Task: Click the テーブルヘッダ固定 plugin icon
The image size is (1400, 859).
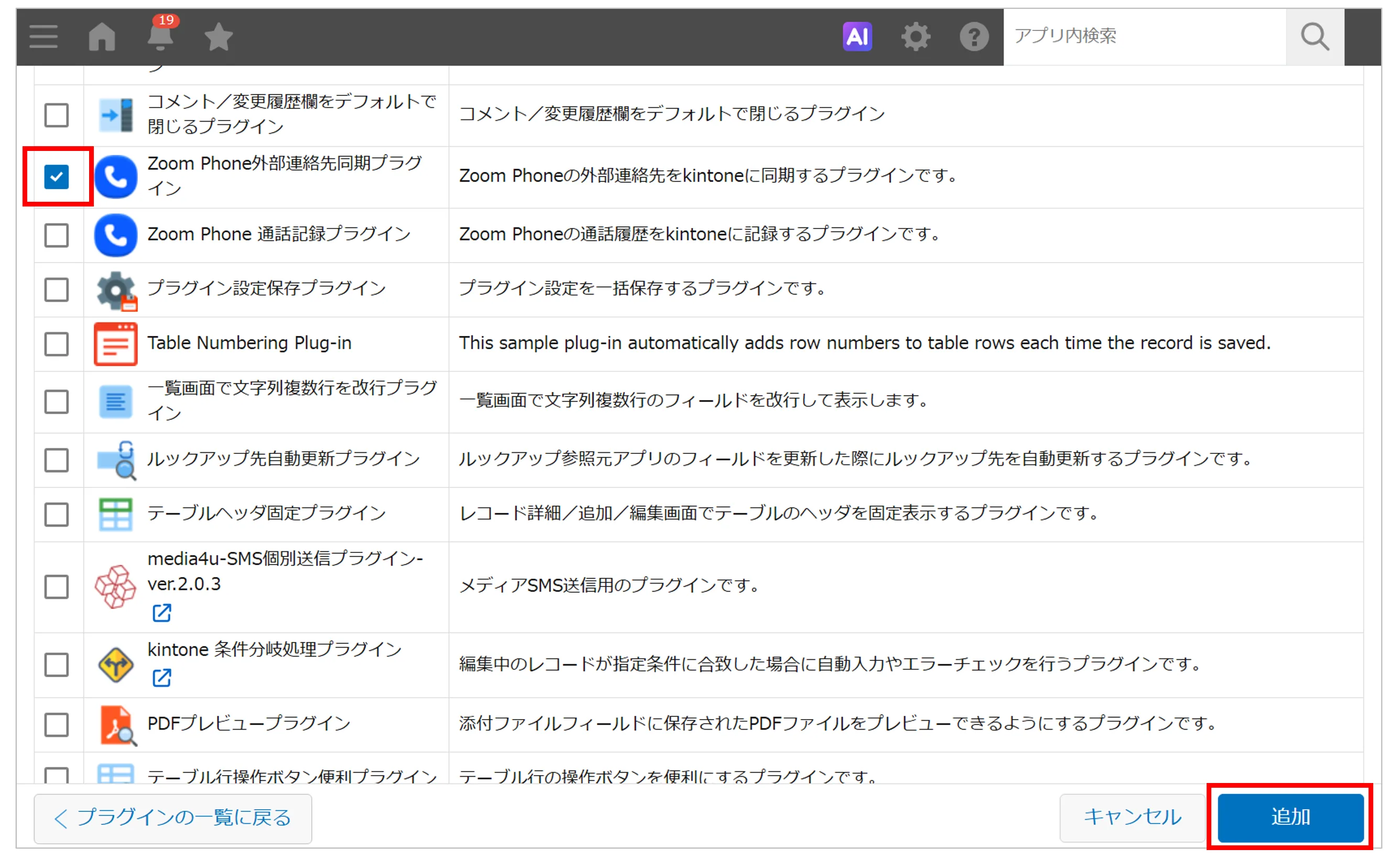Action: coord(116,514)
